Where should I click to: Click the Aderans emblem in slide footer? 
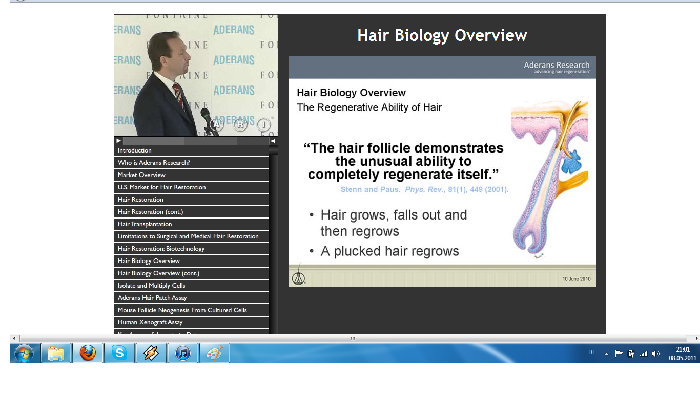click(299, 278)
